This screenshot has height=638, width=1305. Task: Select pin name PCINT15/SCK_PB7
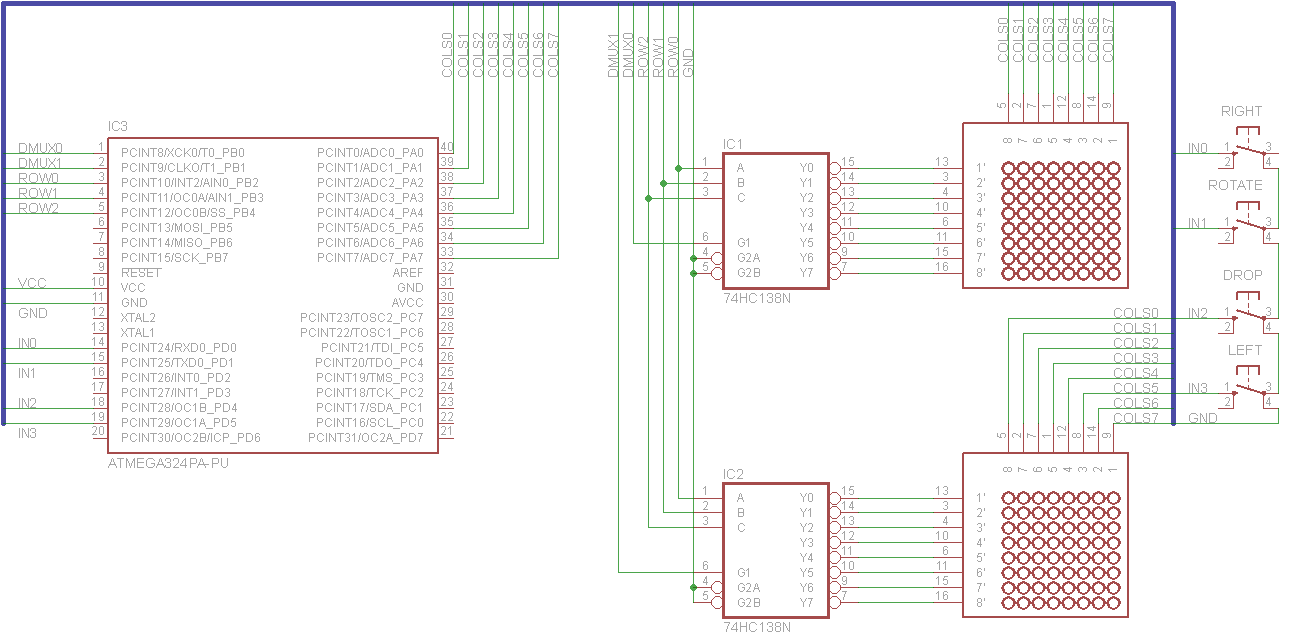[175, 257]
